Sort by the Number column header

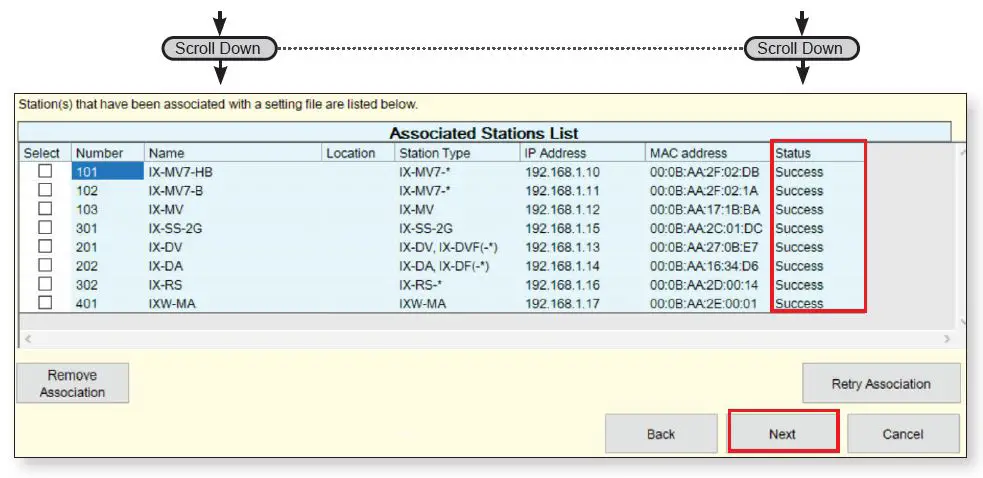tap(100, 153)
